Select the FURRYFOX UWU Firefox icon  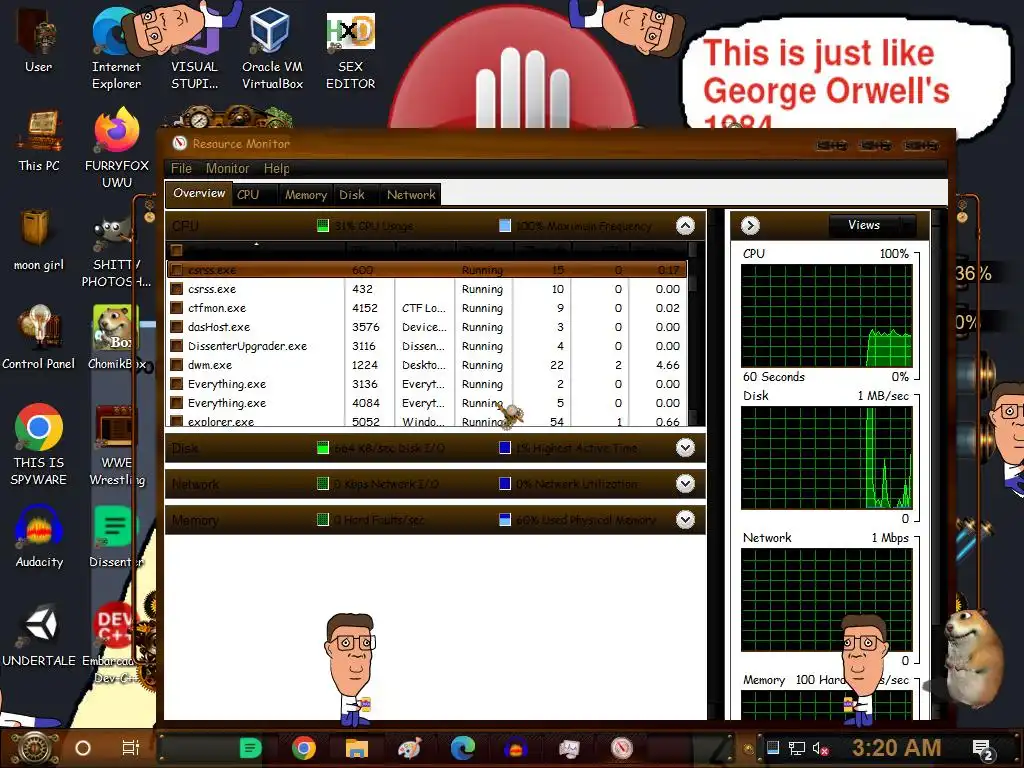[x=116, y=148]
